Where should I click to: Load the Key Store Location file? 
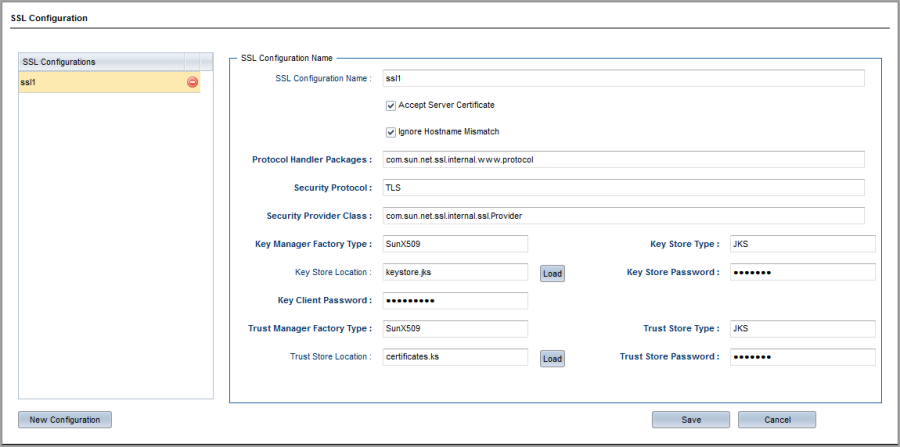552,274
